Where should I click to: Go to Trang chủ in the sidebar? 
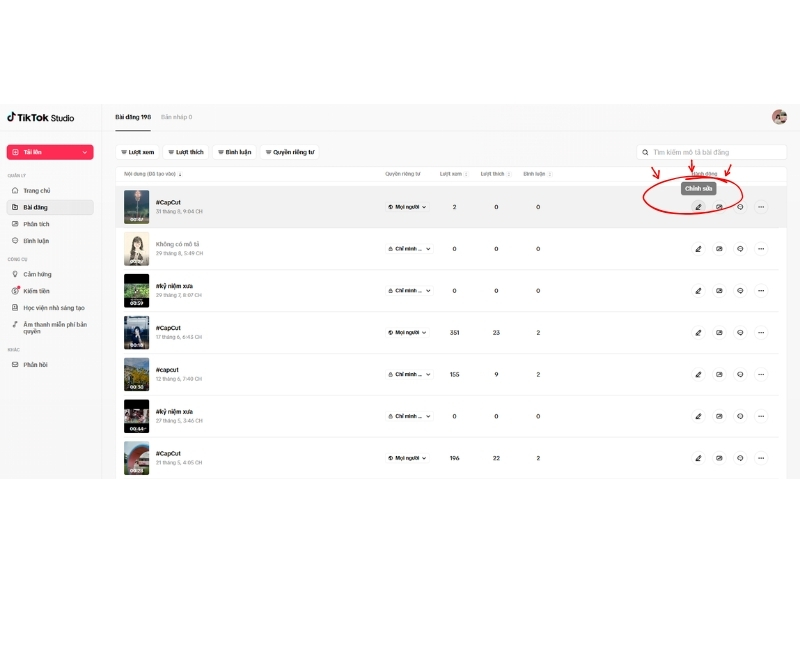coord(50,191)
